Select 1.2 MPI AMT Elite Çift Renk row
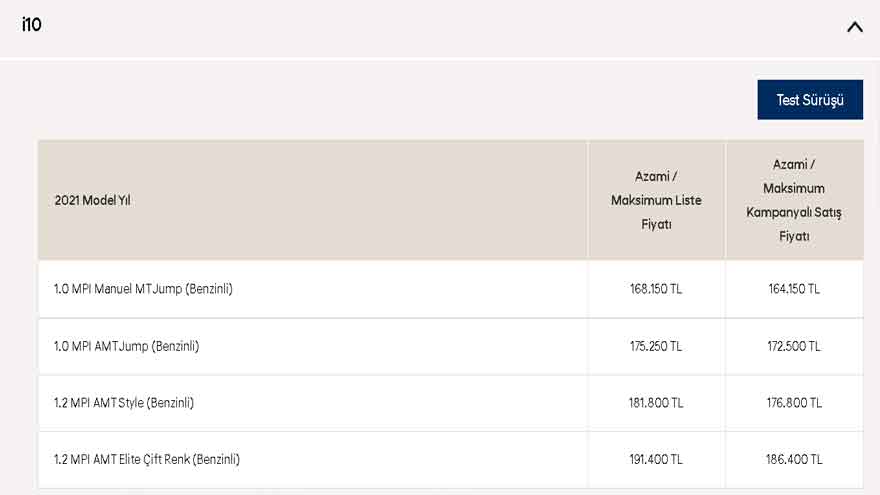 (147, 460)
